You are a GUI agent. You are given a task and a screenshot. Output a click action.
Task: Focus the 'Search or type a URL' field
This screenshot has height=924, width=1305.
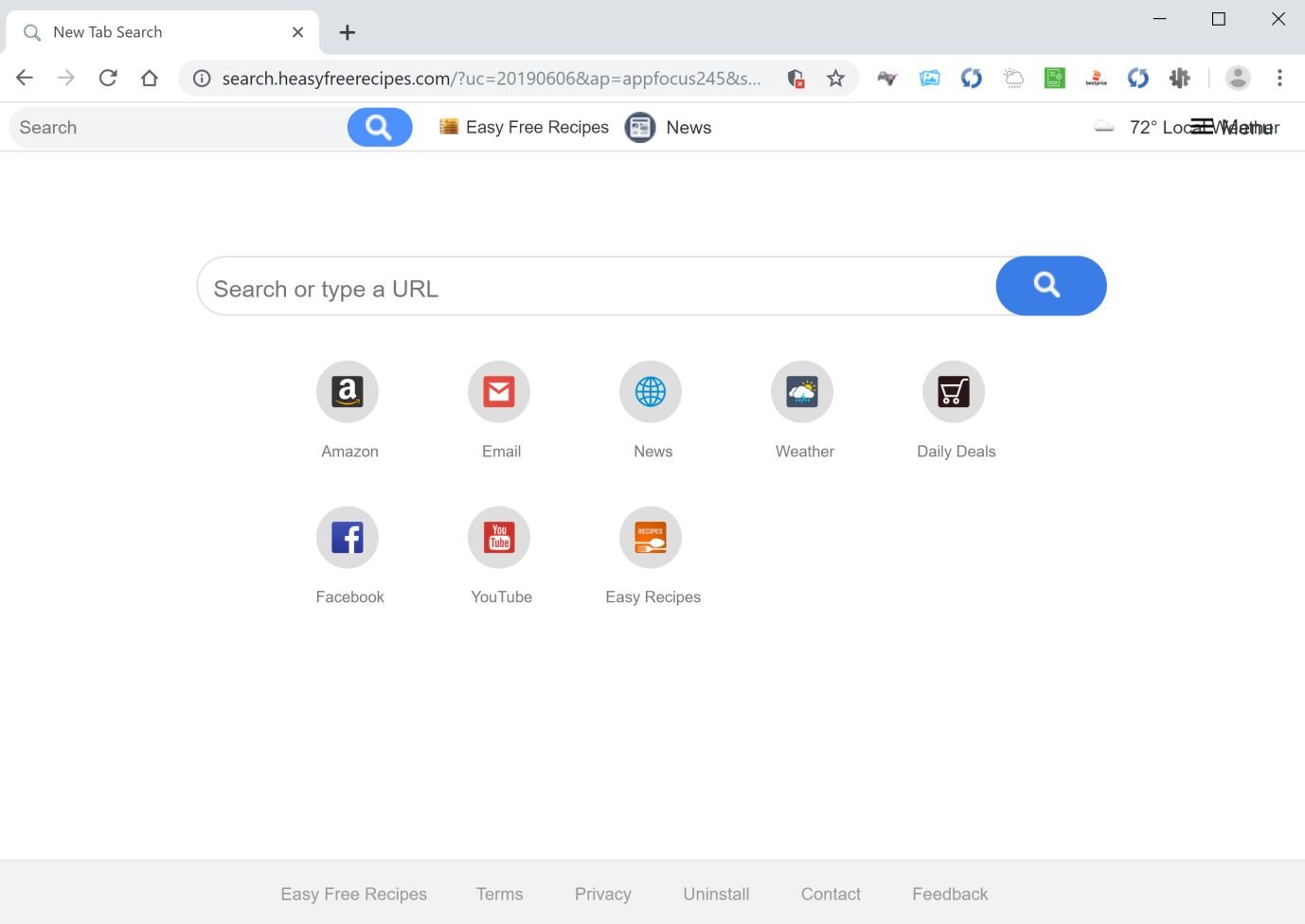click(x=597, y=286)
